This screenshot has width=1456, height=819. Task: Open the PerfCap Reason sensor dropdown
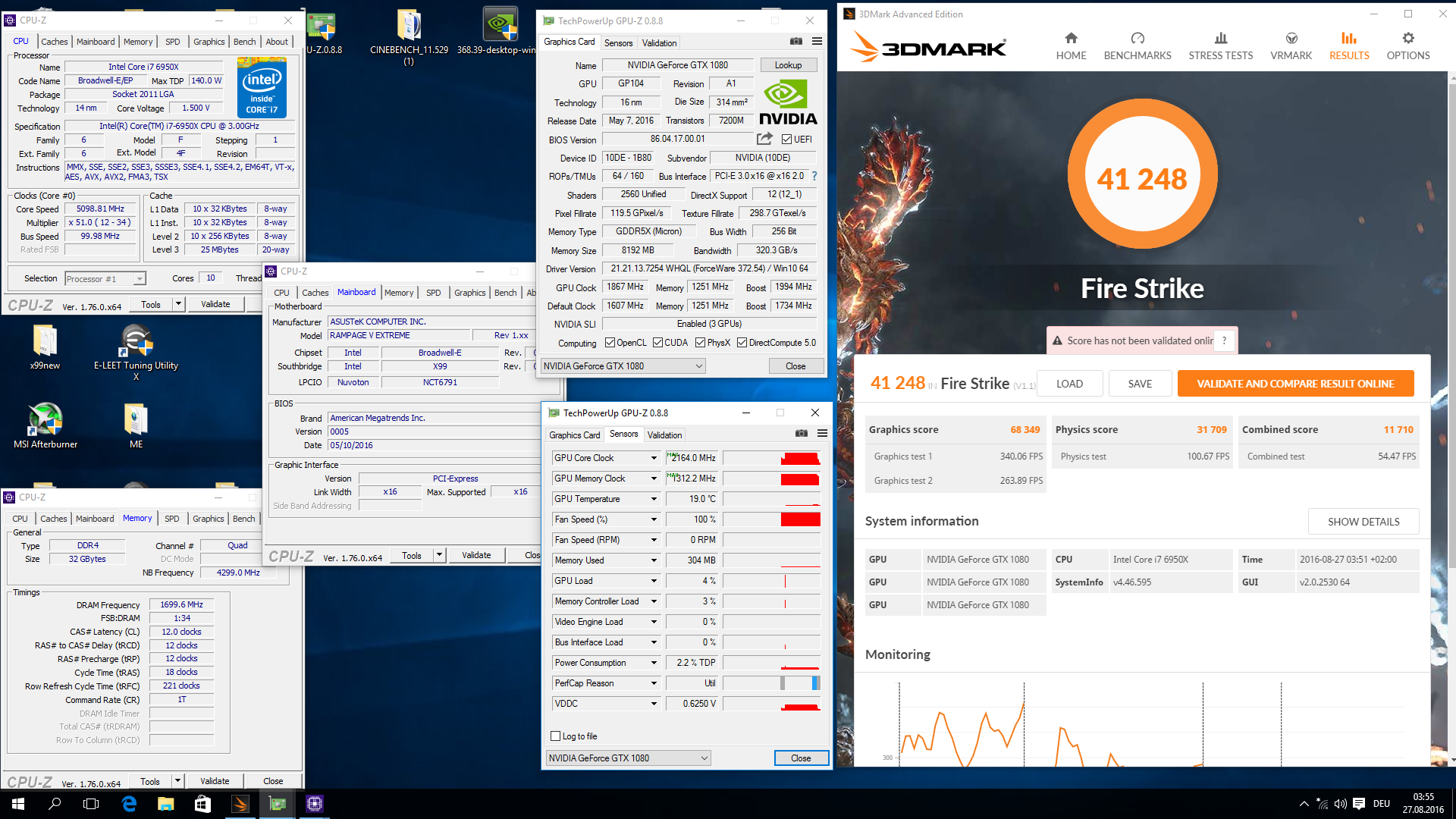pos(654,683)
